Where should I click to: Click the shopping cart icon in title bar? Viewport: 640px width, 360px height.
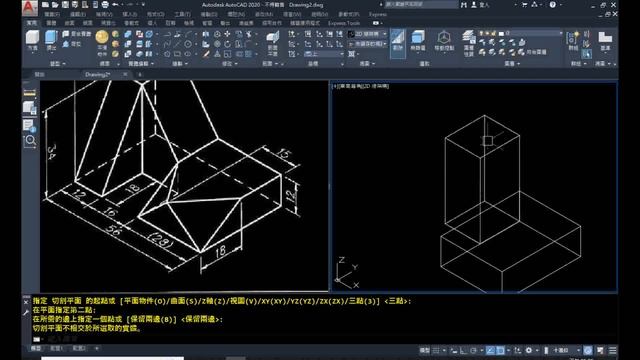(x=525, y=5)
